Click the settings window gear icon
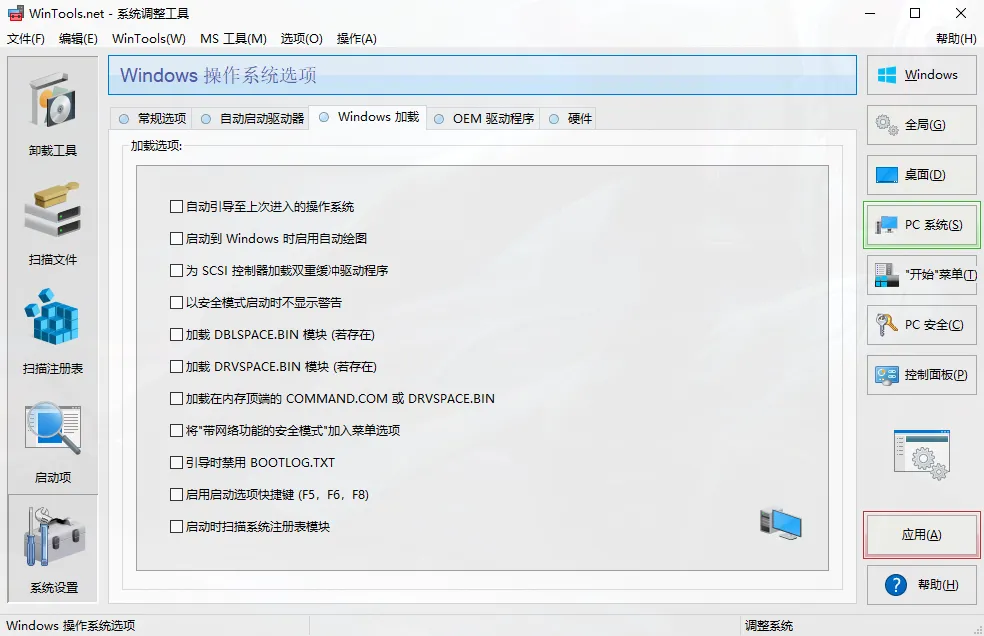Image resolution: width=984 pixels, height=636 pixels. tap(922, 455)
